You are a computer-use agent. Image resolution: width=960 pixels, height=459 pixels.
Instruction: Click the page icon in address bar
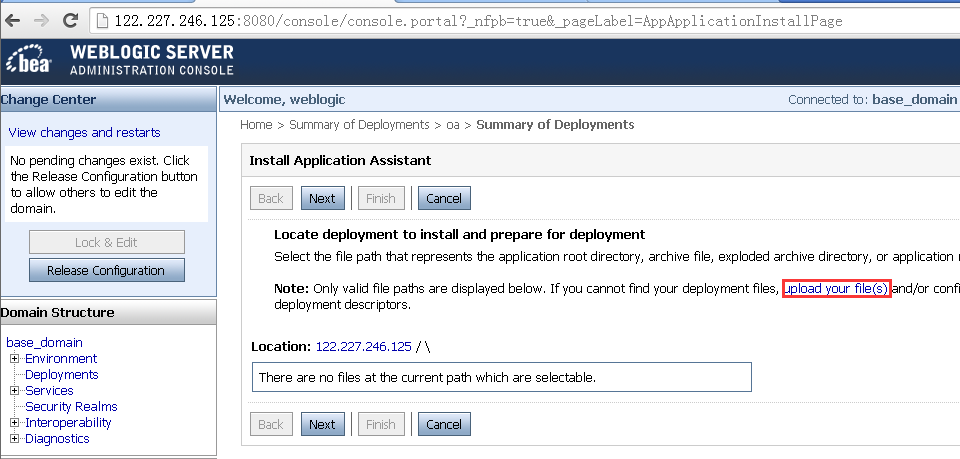click(x=102, y=21)
